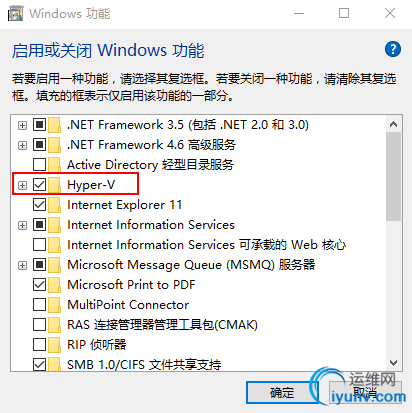
Task: Expand the Hyper-V feature tree
Action: click(x=22, y=185)
